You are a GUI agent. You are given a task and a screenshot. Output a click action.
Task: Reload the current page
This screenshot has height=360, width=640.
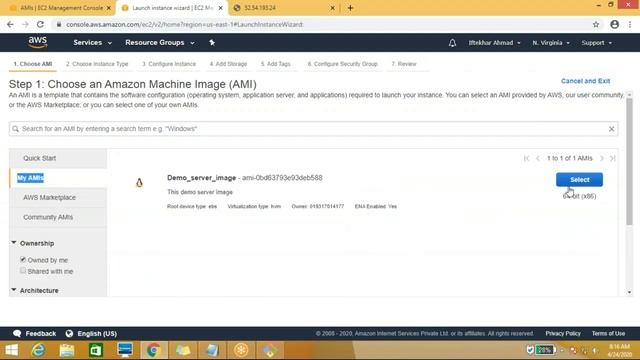(40, 24)
